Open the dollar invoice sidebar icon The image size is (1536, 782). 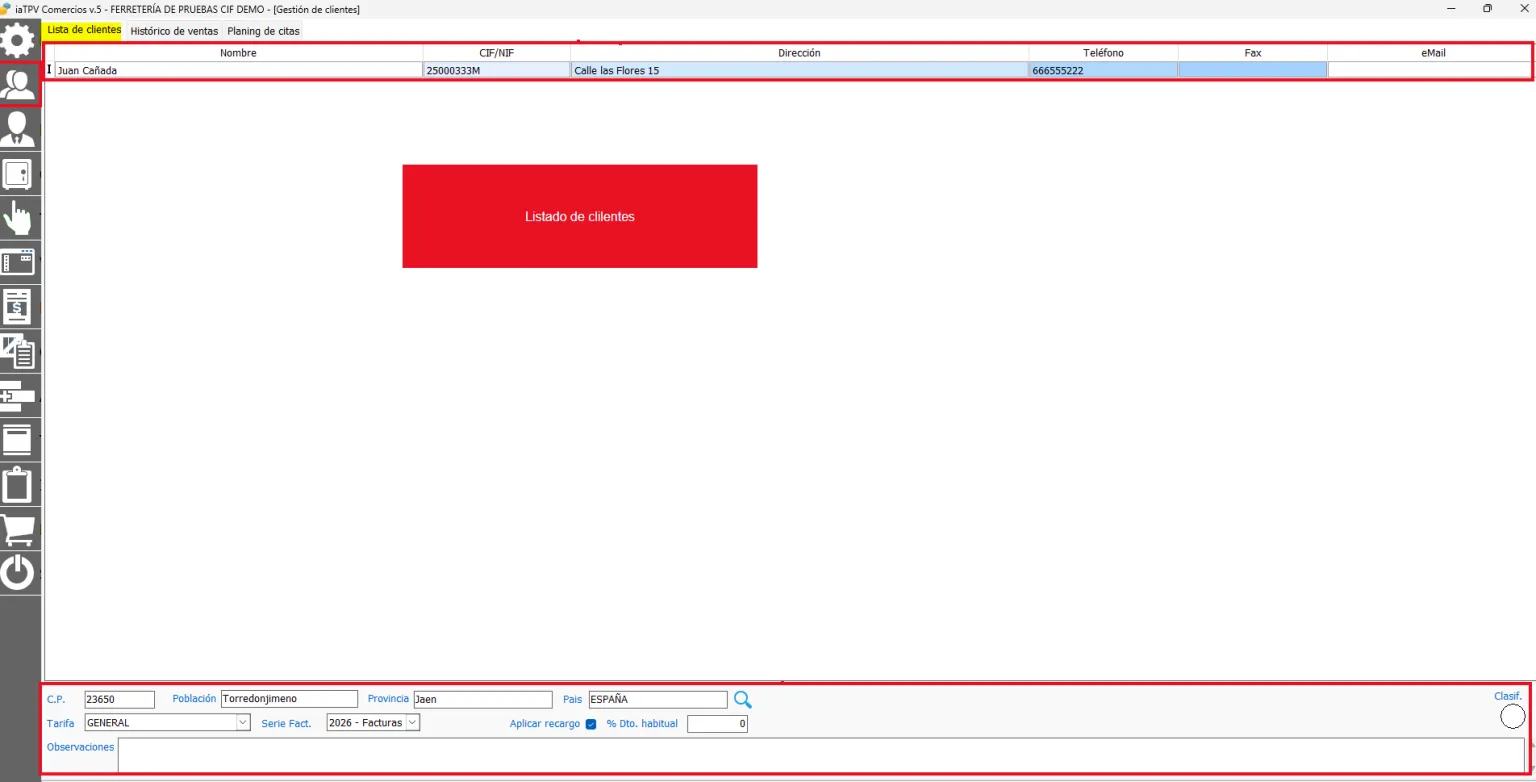pyautogui.click(x=18, y=306)
